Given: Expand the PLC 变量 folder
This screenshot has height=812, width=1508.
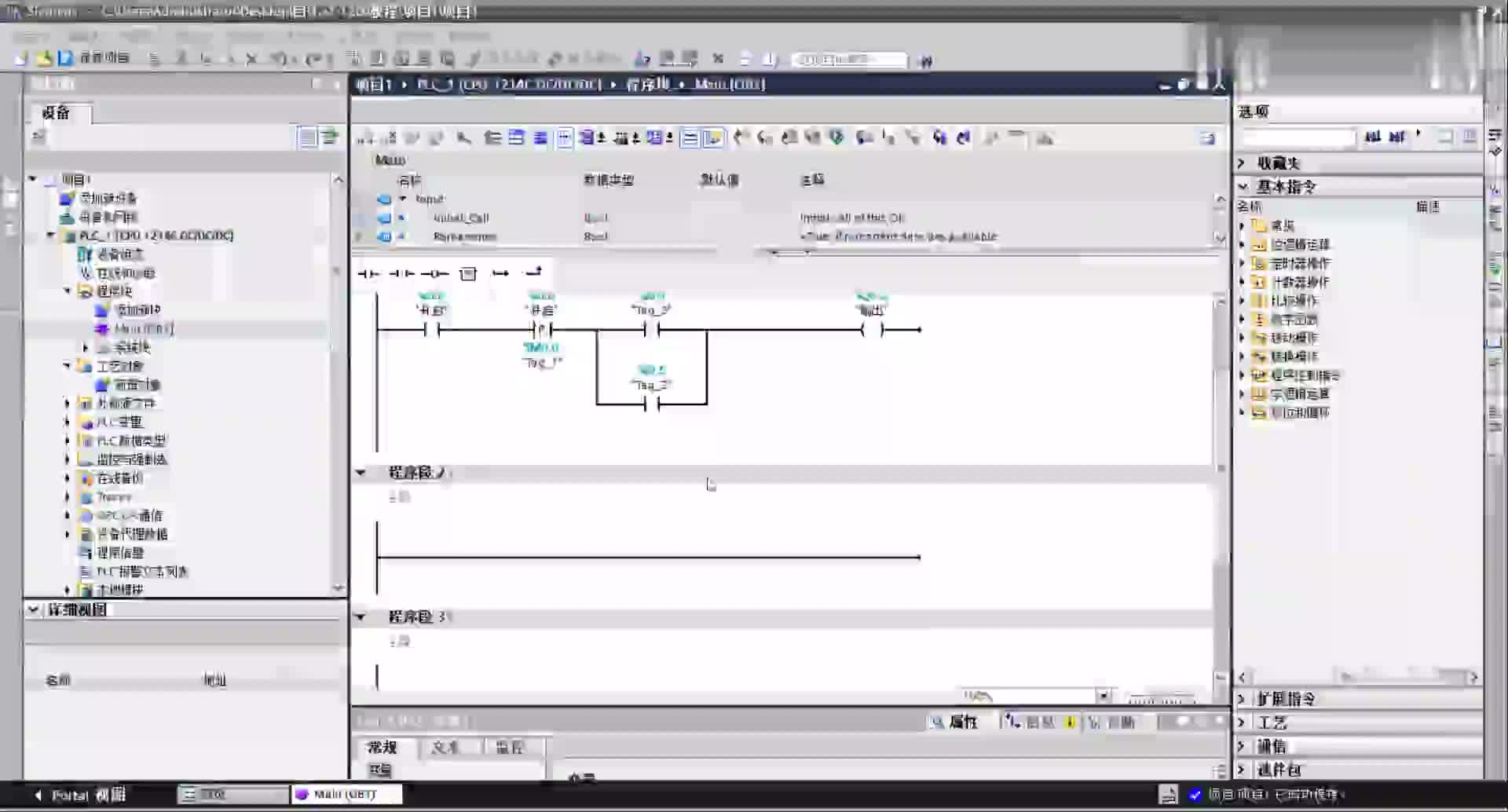Looking at the screenshot, I should click(x=68, y=422).
